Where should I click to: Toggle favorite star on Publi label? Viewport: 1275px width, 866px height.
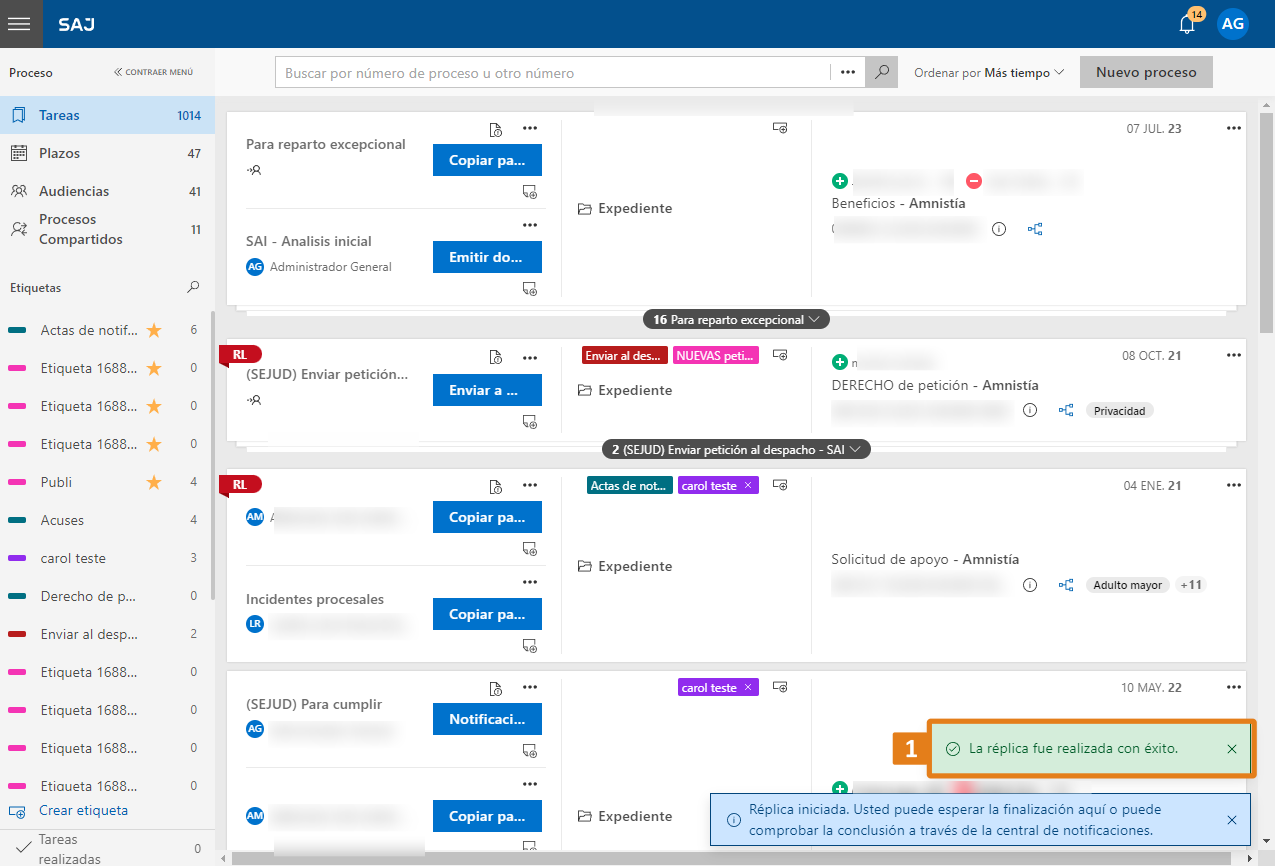(x=154, y=482)
